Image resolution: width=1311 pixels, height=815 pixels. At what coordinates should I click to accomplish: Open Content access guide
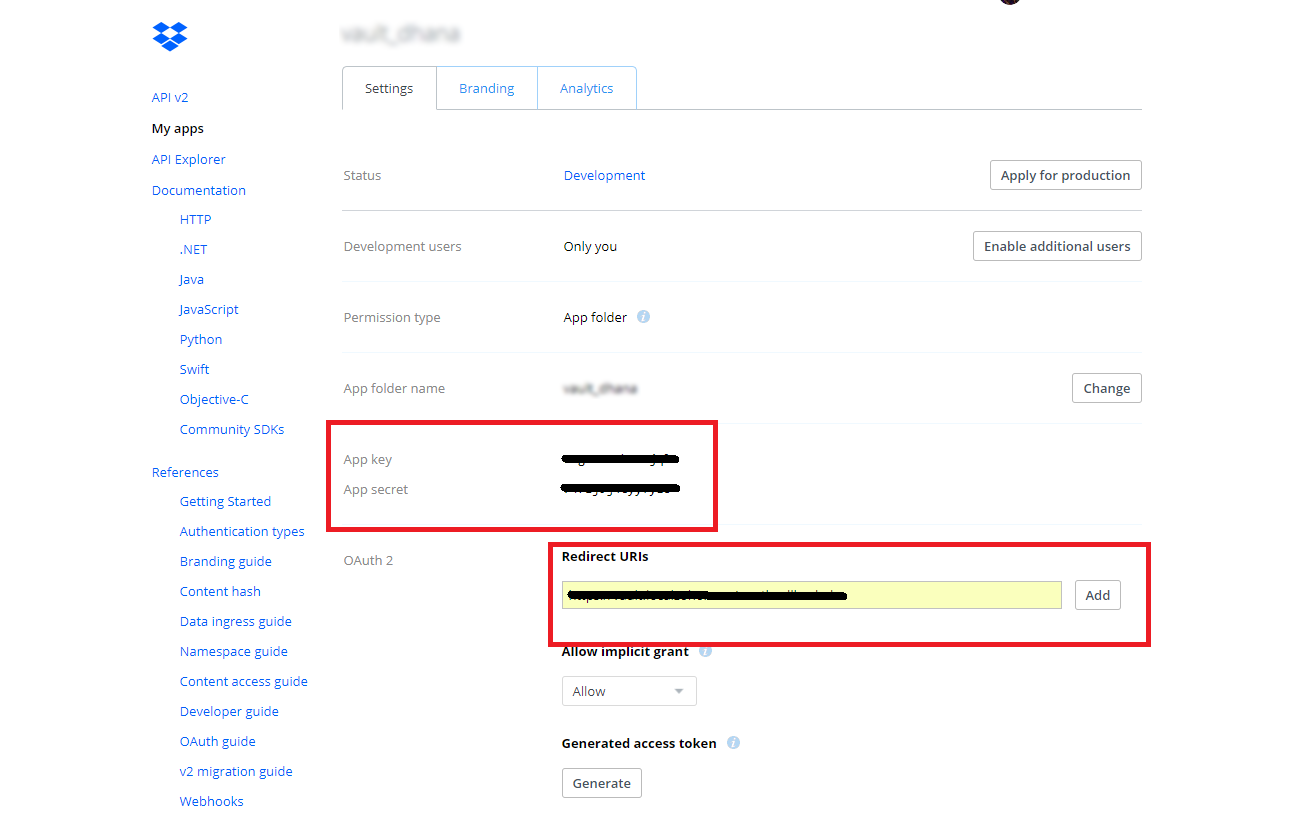(x=244, y=681)
